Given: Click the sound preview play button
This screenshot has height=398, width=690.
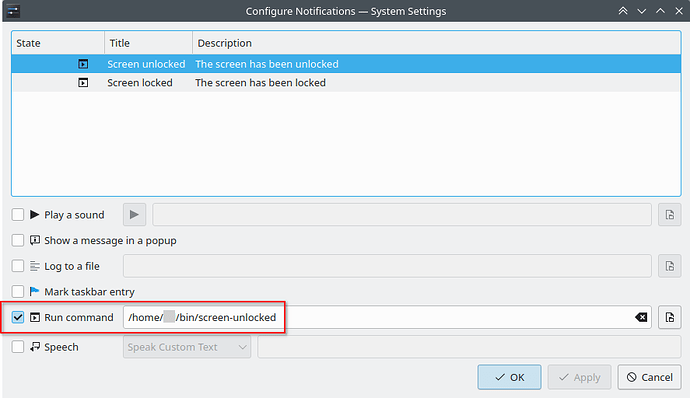Looking at the screenshot, I should point(134,215).
